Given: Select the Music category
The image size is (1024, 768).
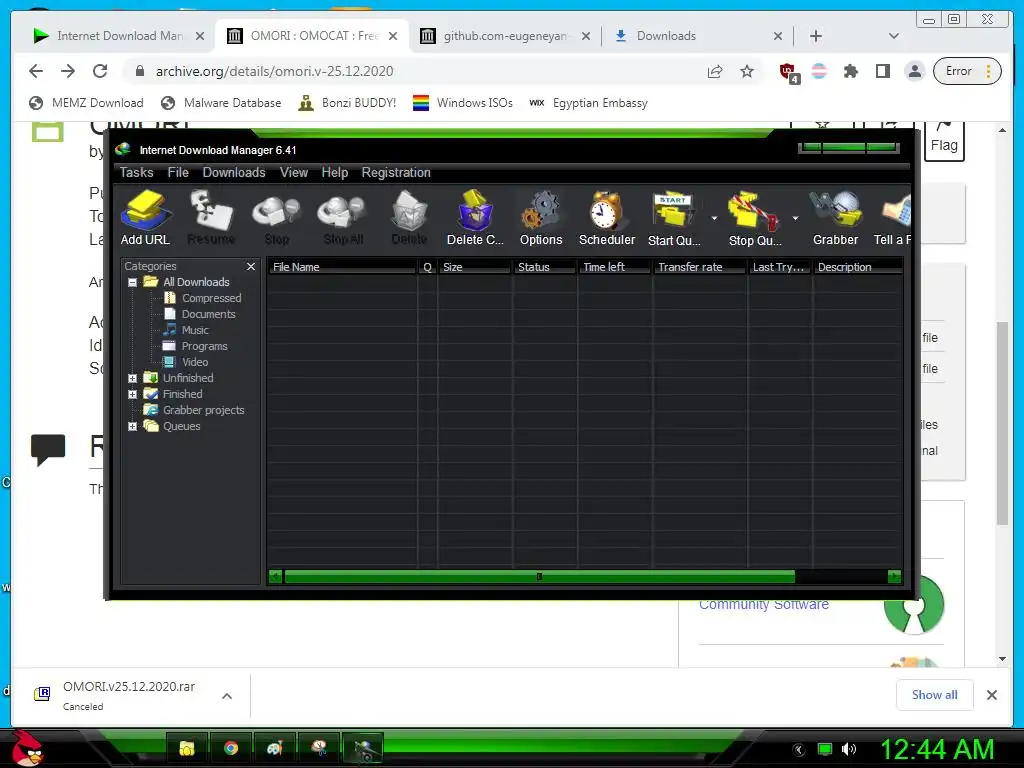Looking at the screenshot, I should pos(195,330).
